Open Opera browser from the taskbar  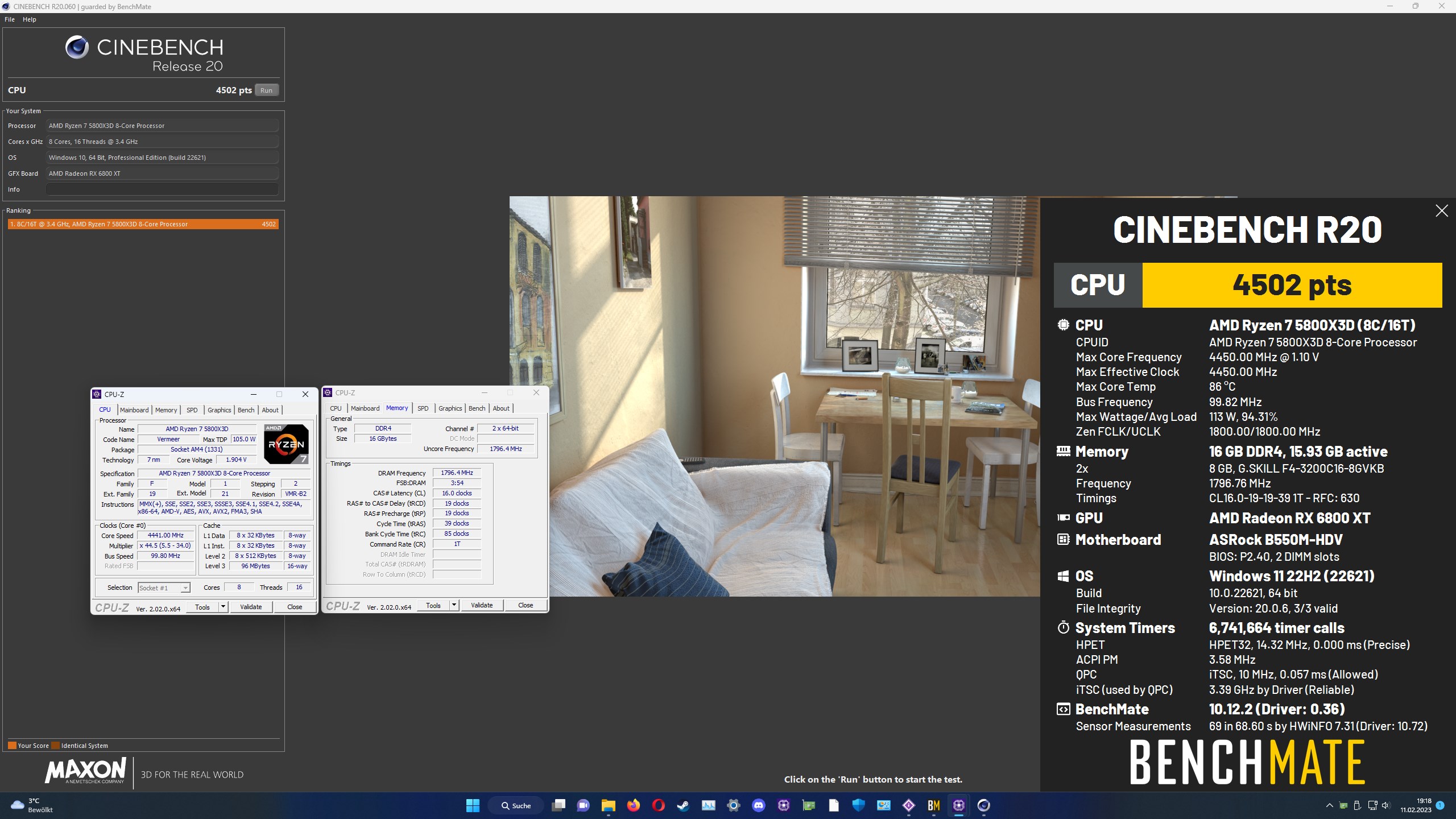[659, 805]
